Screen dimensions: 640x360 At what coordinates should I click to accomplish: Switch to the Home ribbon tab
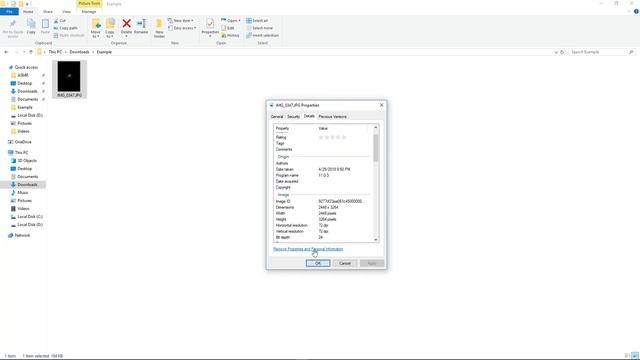pos(28,11)
